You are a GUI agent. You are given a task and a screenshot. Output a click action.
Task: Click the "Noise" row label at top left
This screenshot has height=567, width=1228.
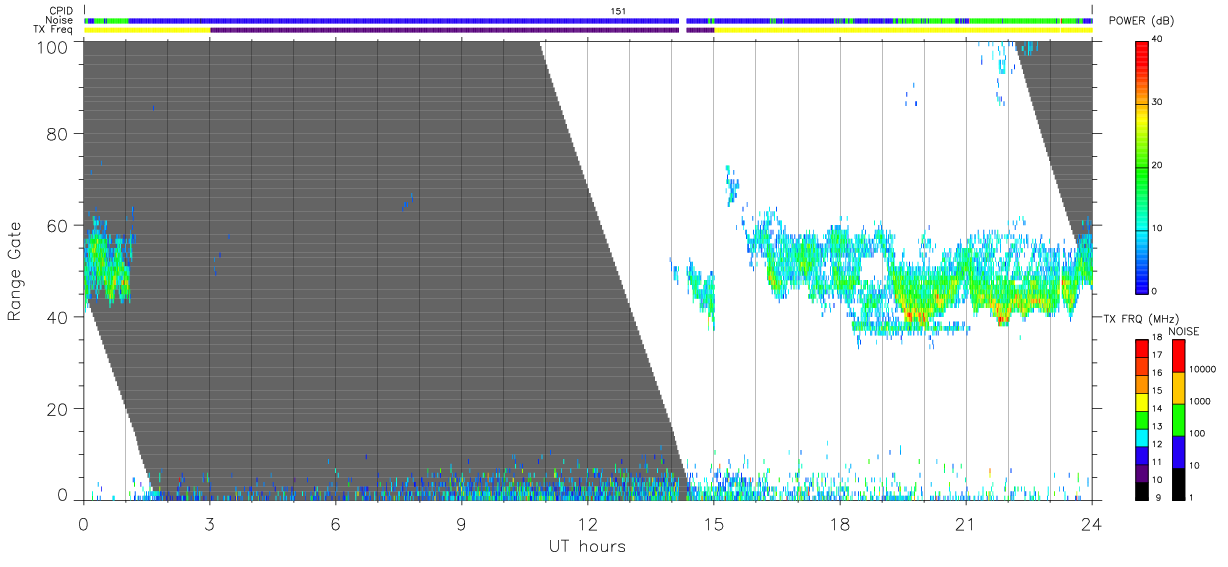click(x=61, y=20)
